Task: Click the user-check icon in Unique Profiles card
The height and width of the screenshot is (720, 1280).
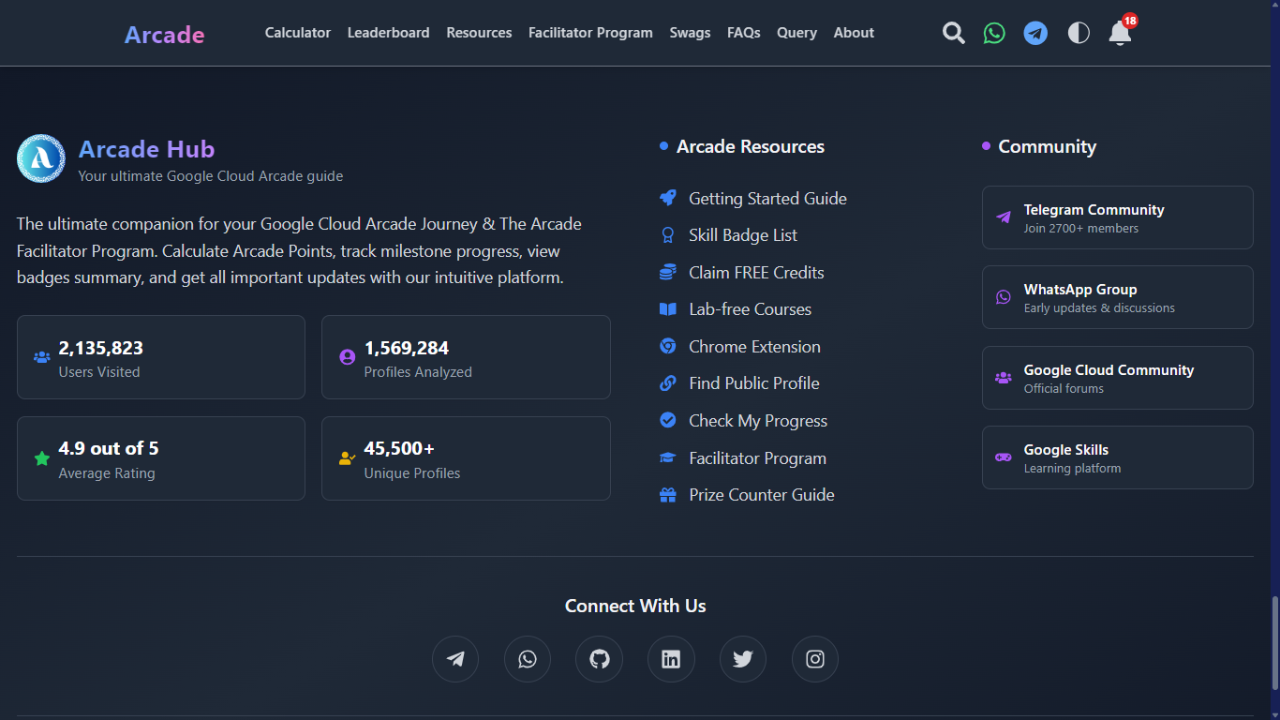Action: point(347,458)
